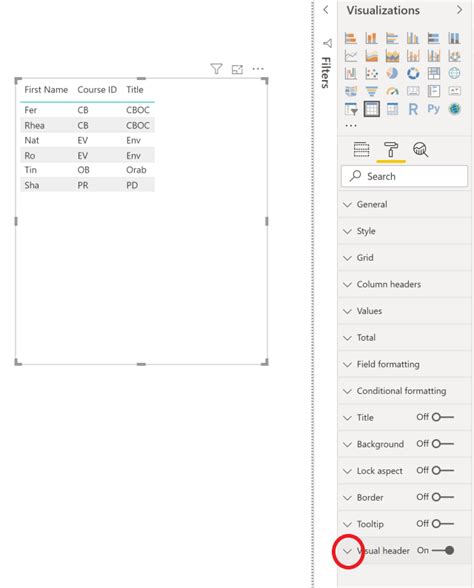Select the stacked bar chart visual

pyautogui.click(x=351, y=38)
